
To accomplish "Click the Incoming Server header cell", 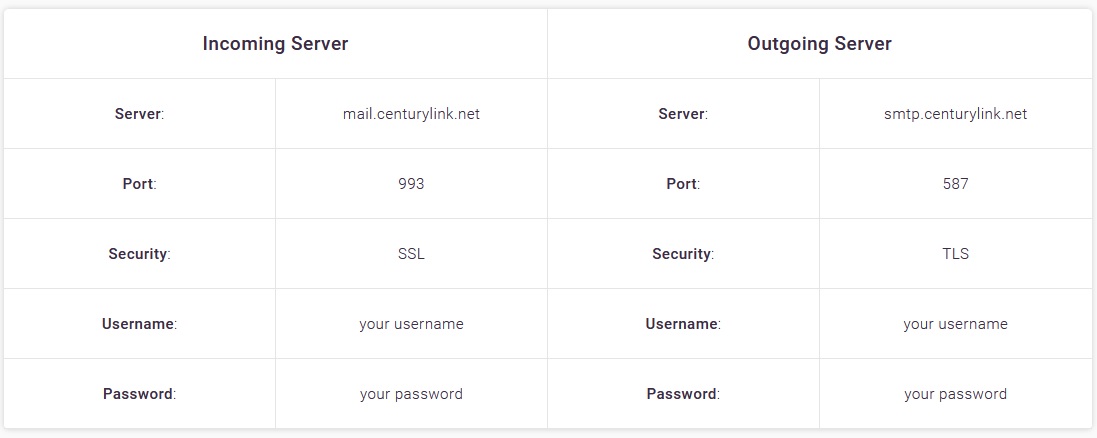I will point(276,43).
